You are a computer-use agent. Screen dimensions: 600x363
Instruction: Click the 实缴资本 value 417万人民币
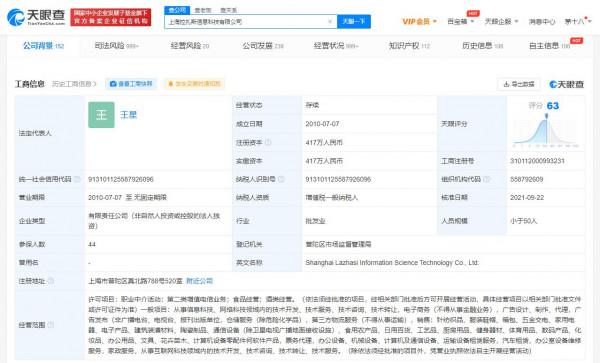pos(324,161)
